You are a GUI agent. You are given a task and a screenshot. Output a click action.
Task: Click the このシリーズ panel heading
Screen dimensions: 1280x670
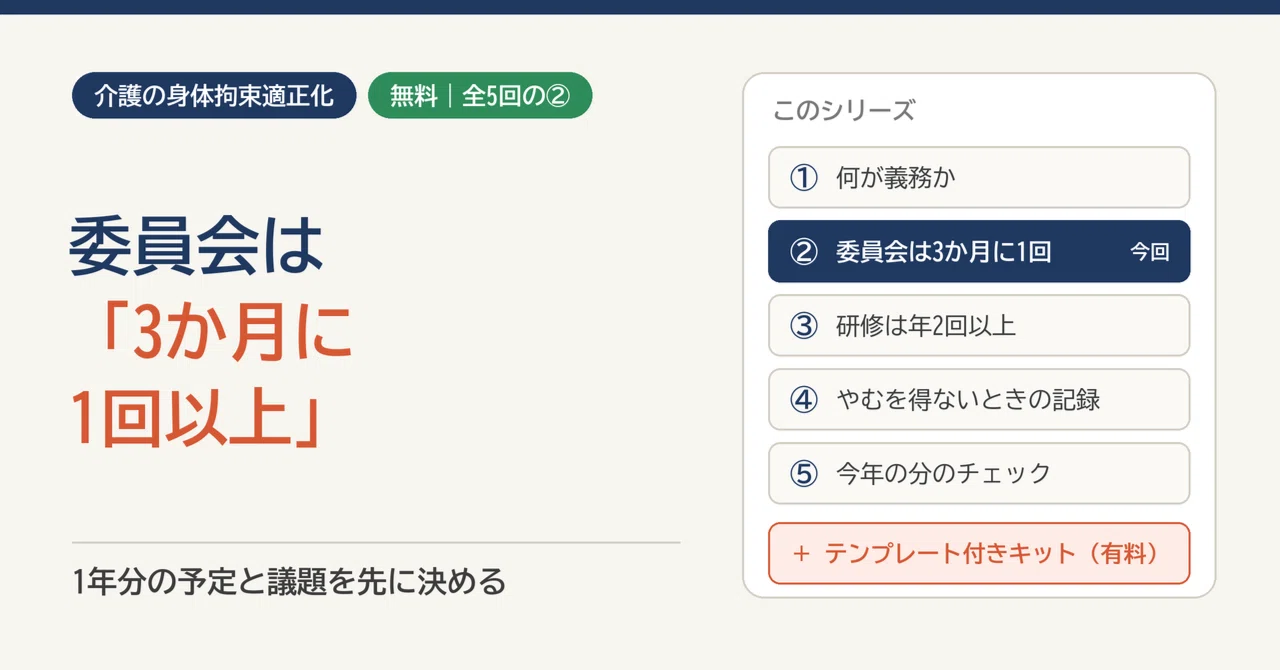(x=844, y=110)
